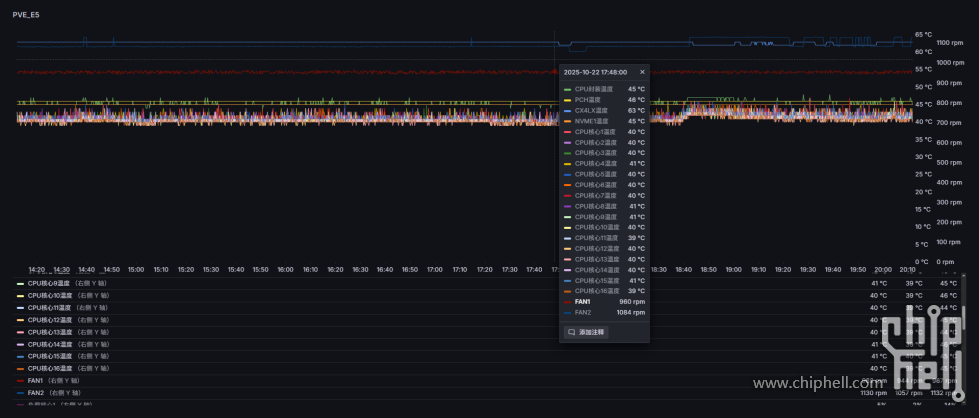Click CX4LX温度 row in the tooltip
This screenshot has height=418, width=979.
point(604,110)
